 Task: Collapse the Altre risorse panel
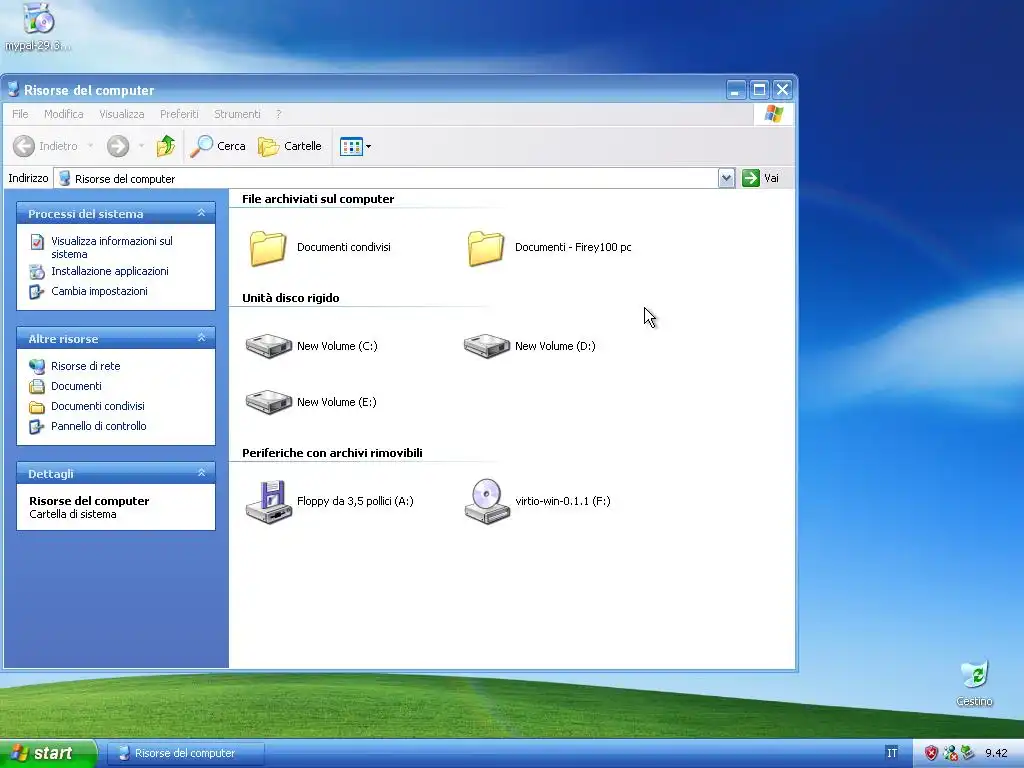click(x=201, y=338)
